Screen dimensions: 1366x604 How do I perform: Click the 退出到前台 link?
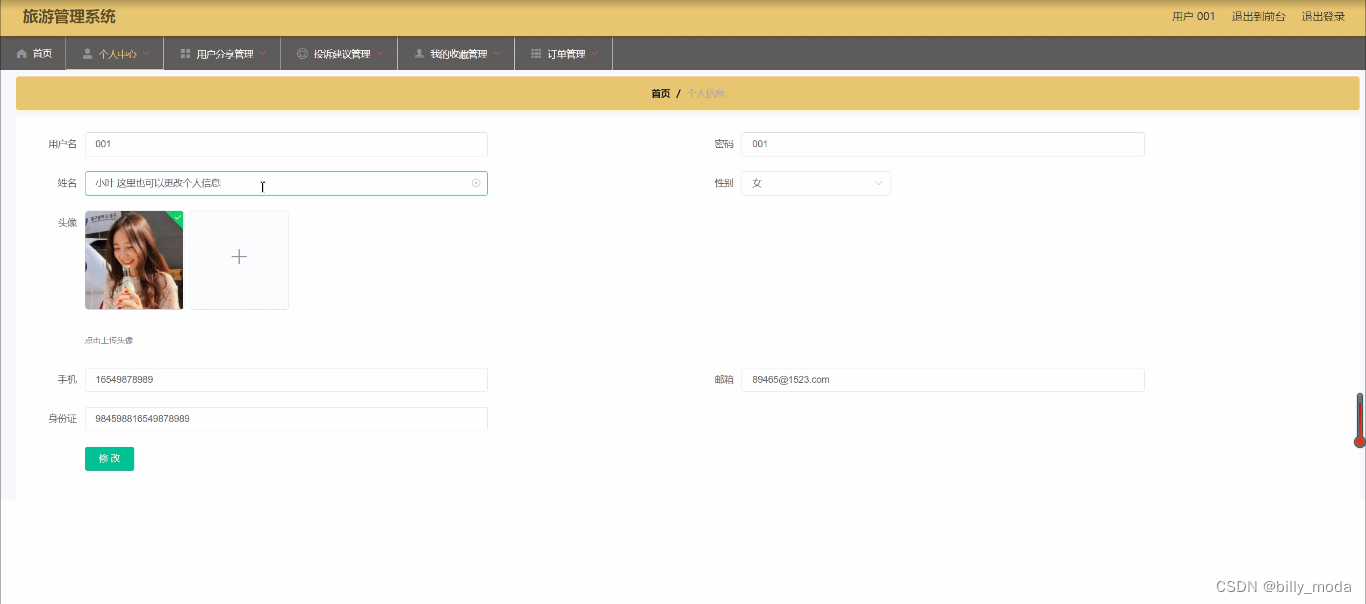[x=1259, y=16]
